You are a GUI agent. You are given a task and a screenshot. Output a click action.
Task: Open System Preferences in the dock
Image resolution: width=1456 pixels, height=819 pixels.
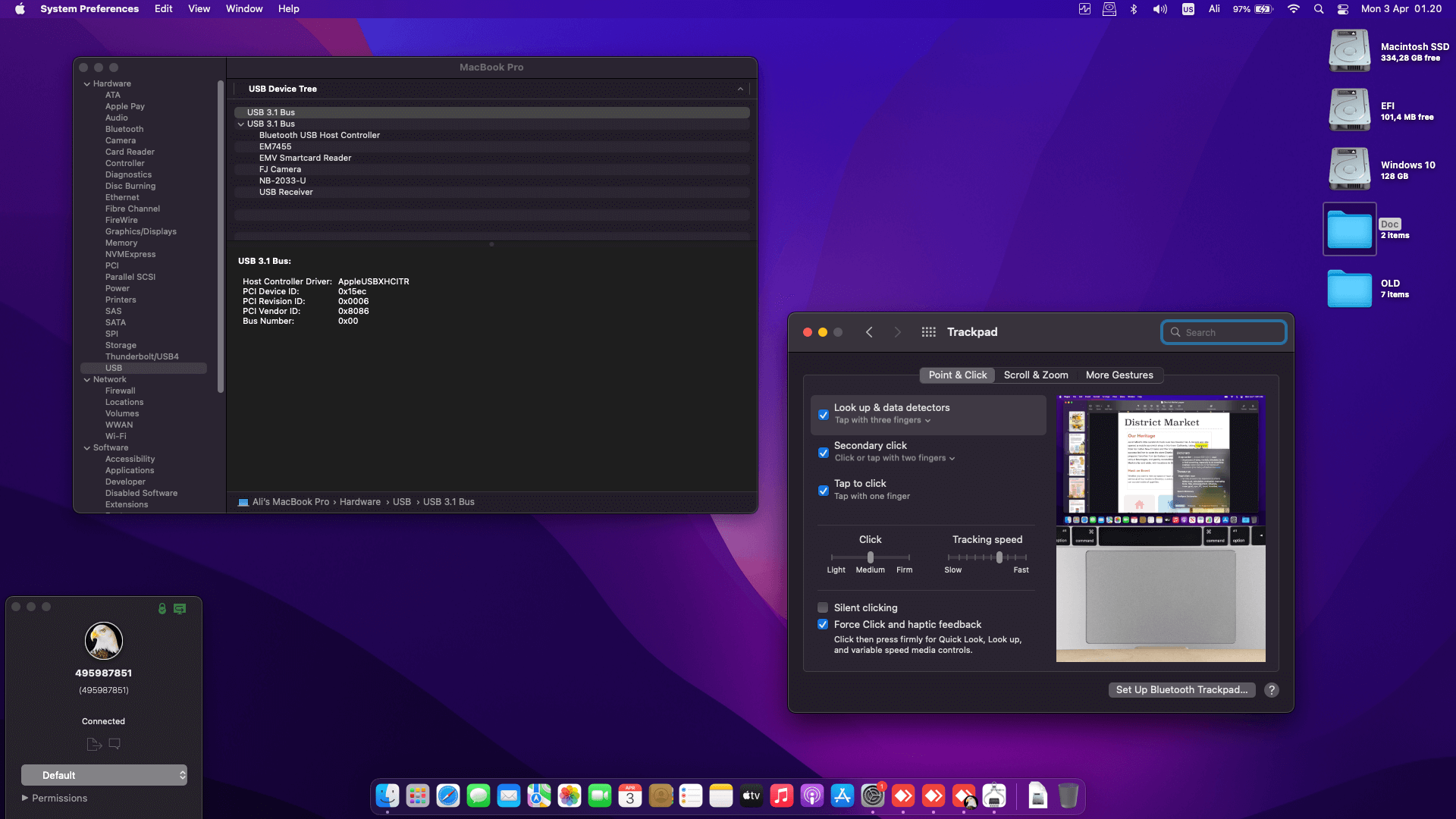pyautogui.click(x=873, y=795)
